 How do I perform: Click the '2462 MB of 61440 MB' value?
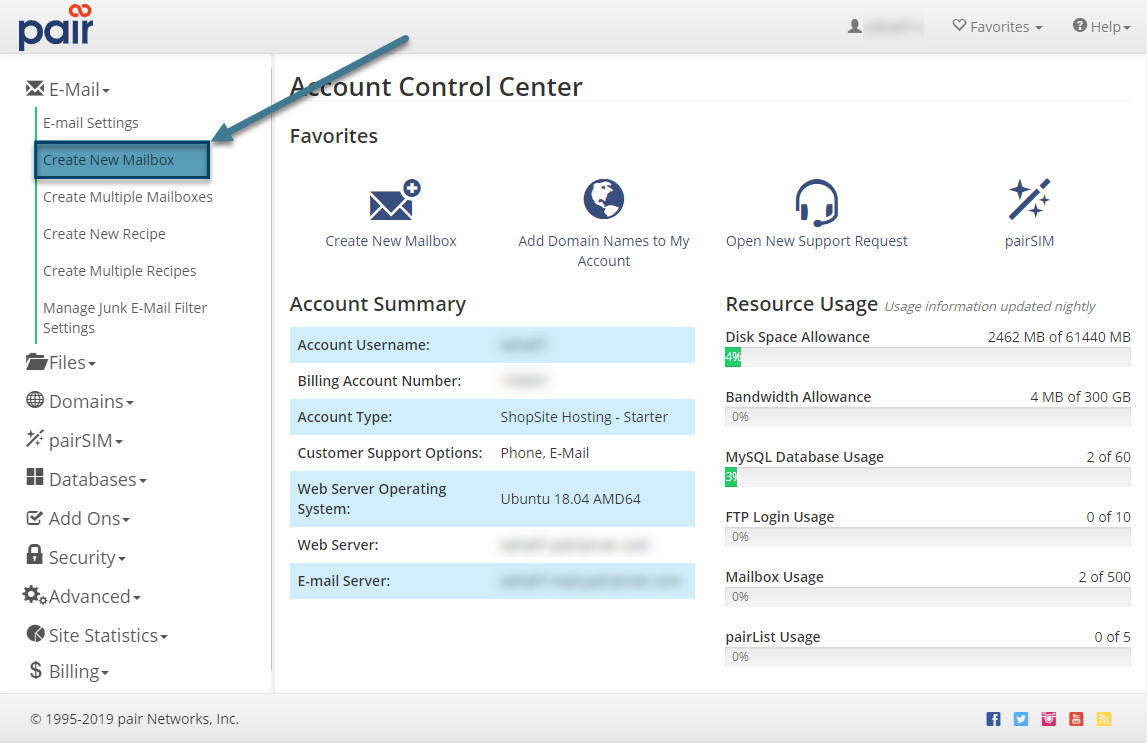pos(1059,337)
